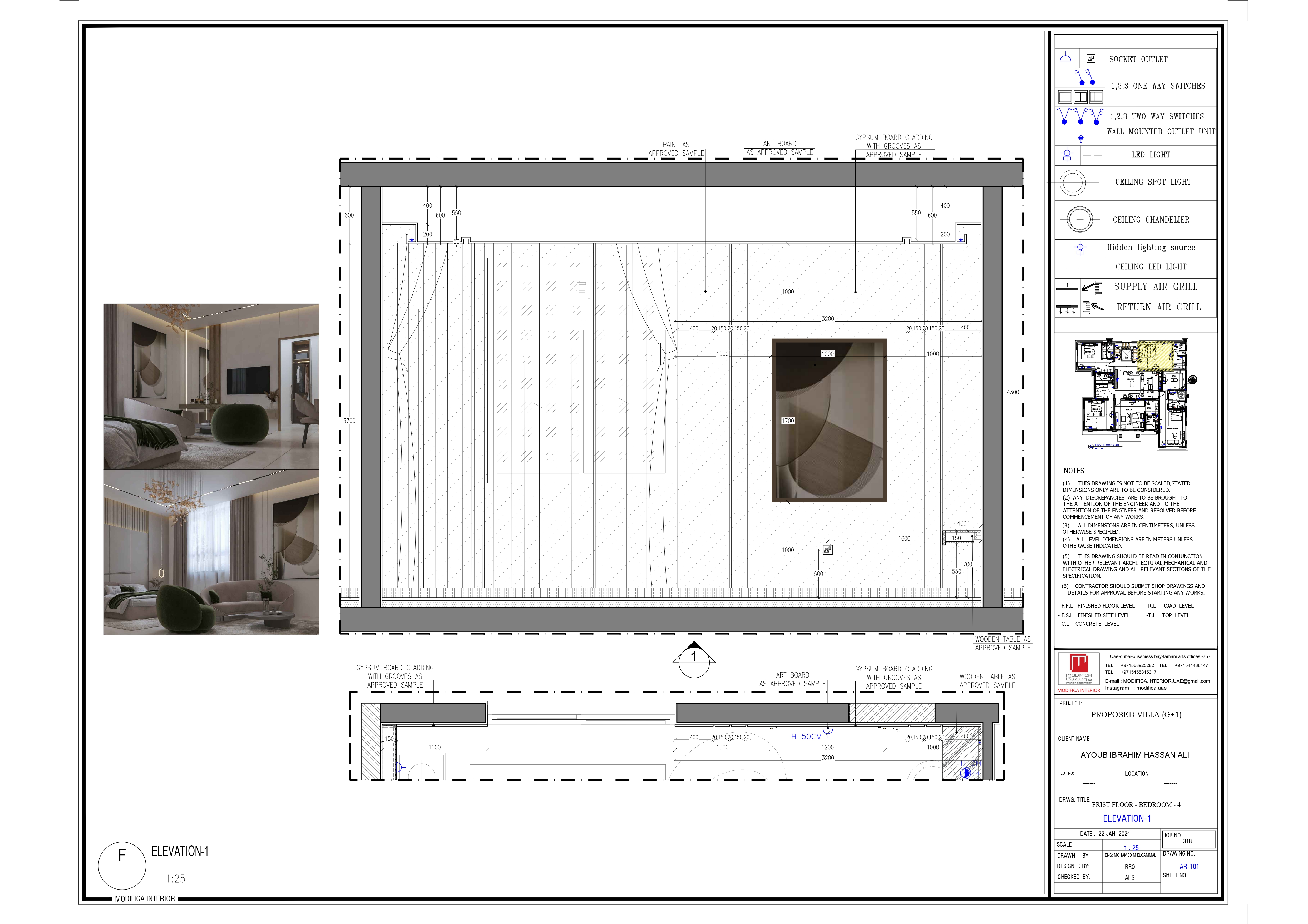Click the socket outlet symbol in the legend
This screenshot has width=1308, height=924.
point(1090,58)
